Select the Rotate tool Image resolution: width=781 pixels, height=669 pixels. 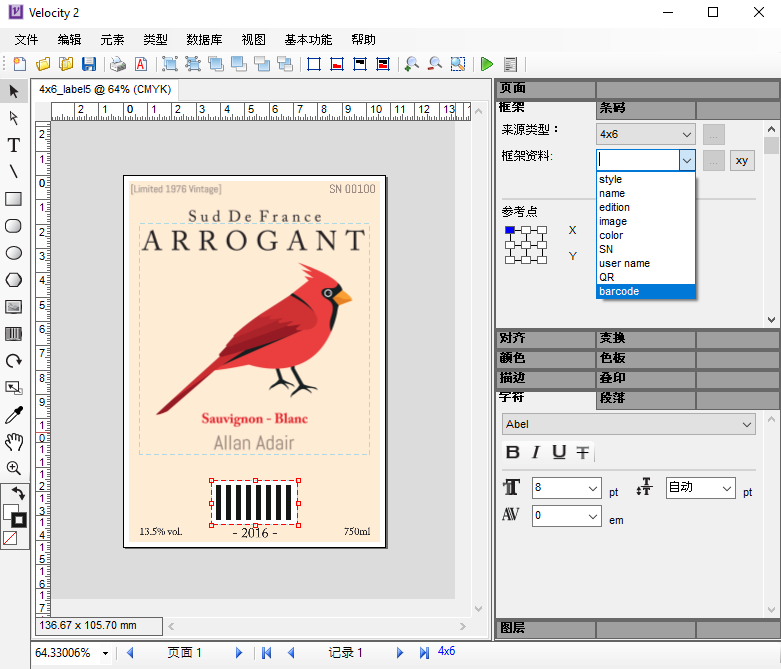14,361
